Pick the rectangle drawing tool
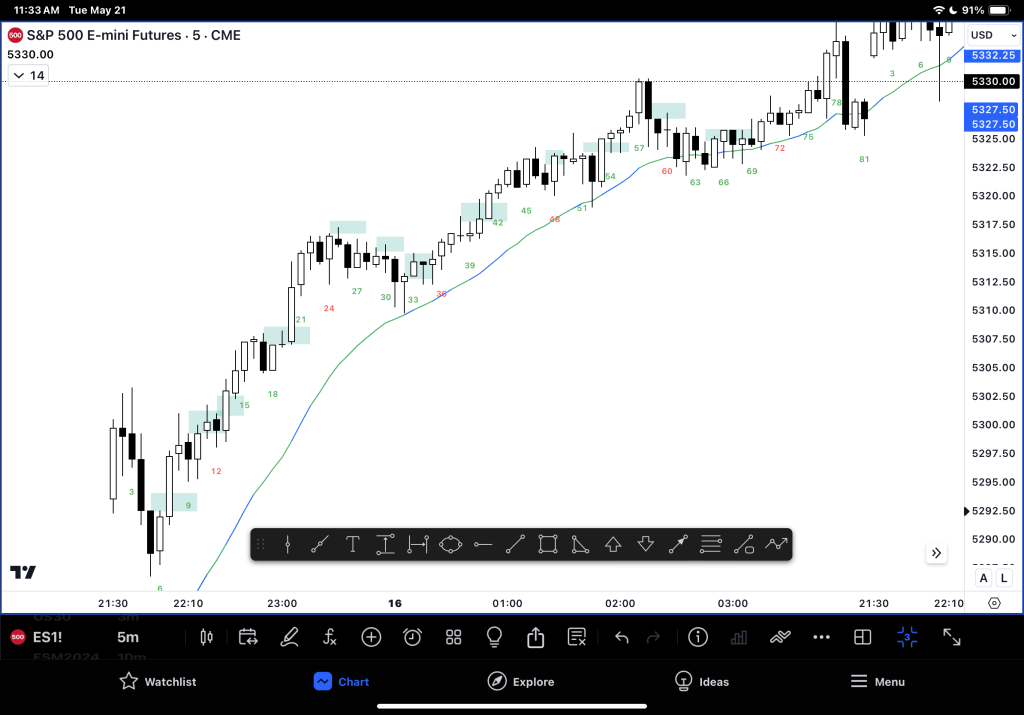Viewport: 1024px width, 715px height. coord(547,544)
